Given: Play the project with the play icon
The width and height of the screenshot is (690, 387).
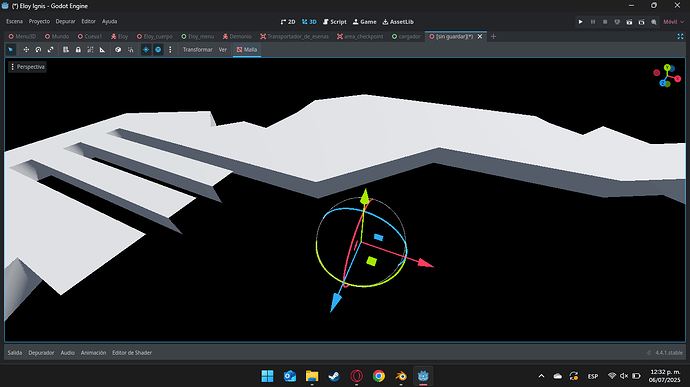Looking at the screenshot, I should 580,22.
